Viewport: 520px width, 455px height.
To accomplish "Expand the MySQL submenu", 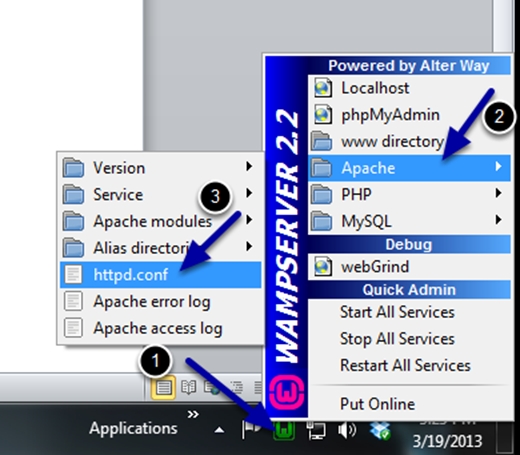I will pyautogui.click(x=409, y=220).
